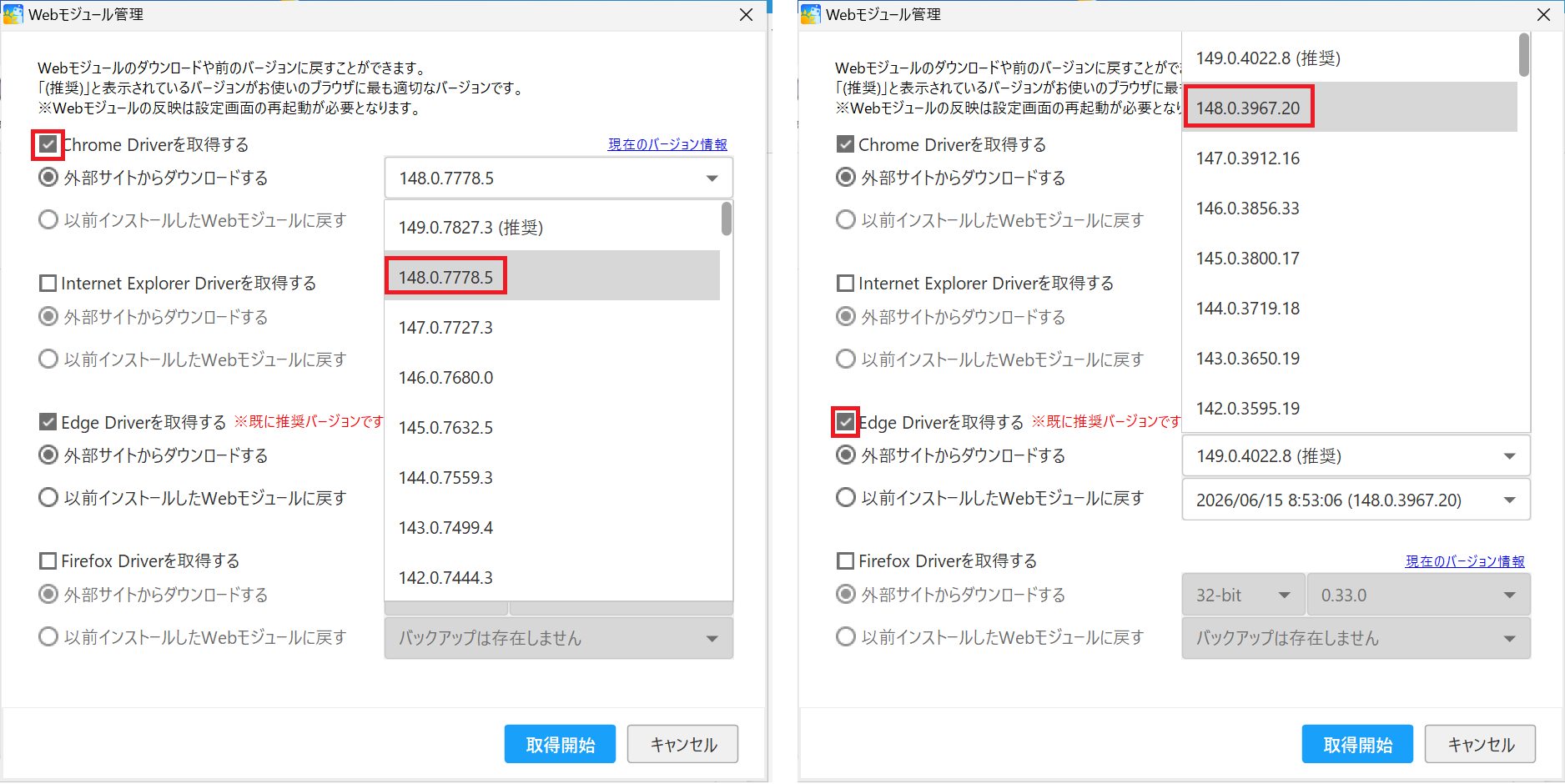
Task: Click Chrome version list scrollbar thumb
Action: tap(727, 219)
